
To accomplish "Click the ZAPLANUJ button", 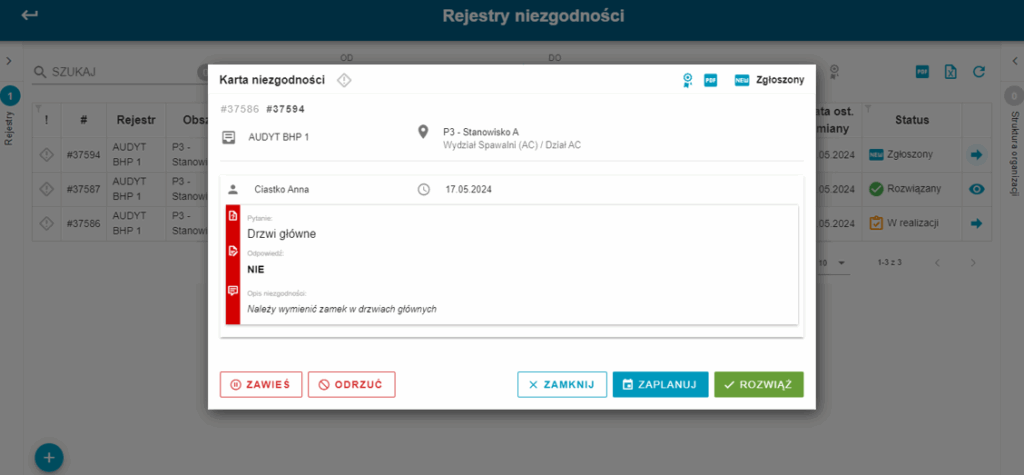I will [x=660, y=385].
